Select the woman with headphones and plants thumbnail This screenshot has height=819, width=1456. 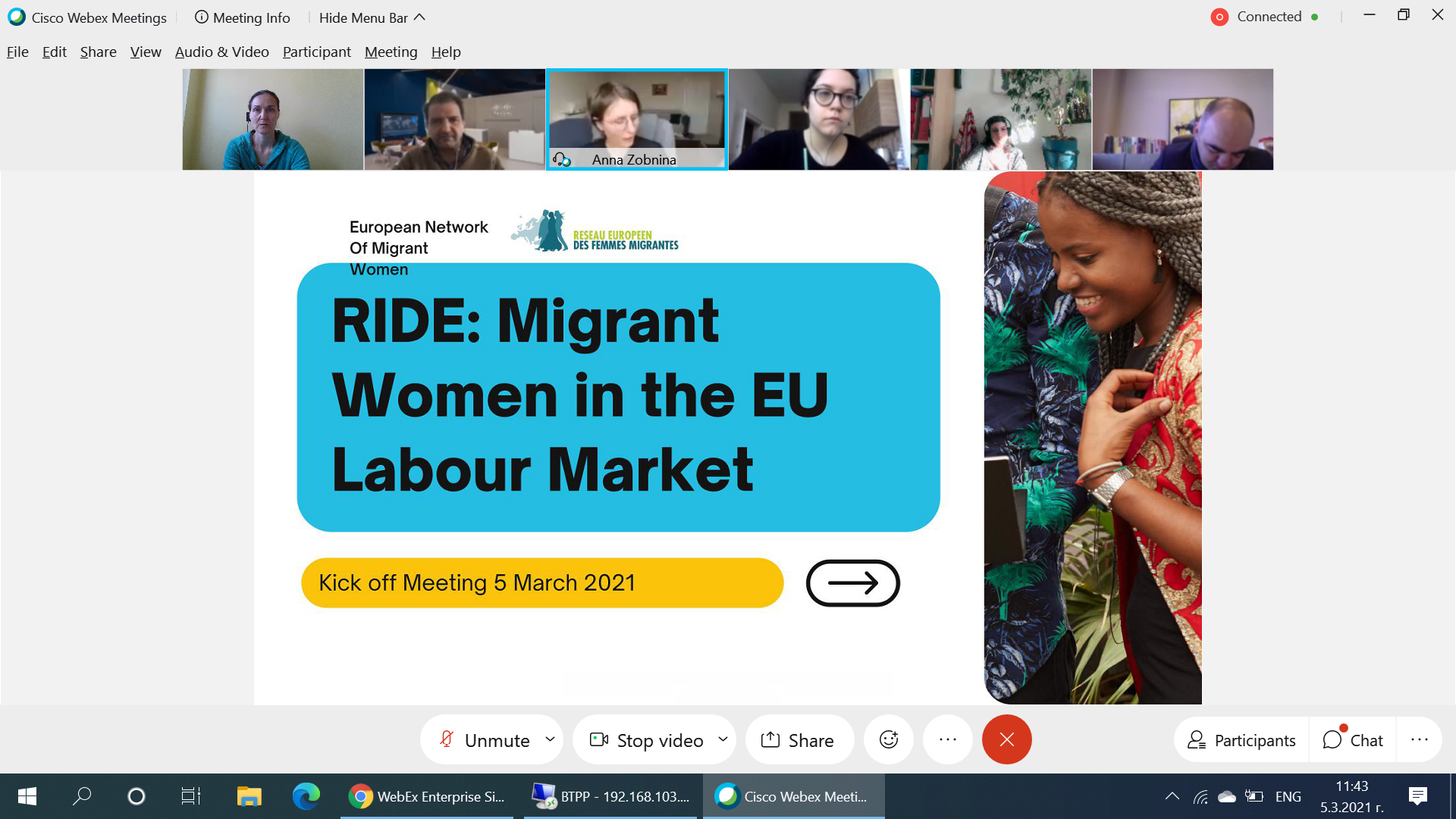click(1001, 119)
